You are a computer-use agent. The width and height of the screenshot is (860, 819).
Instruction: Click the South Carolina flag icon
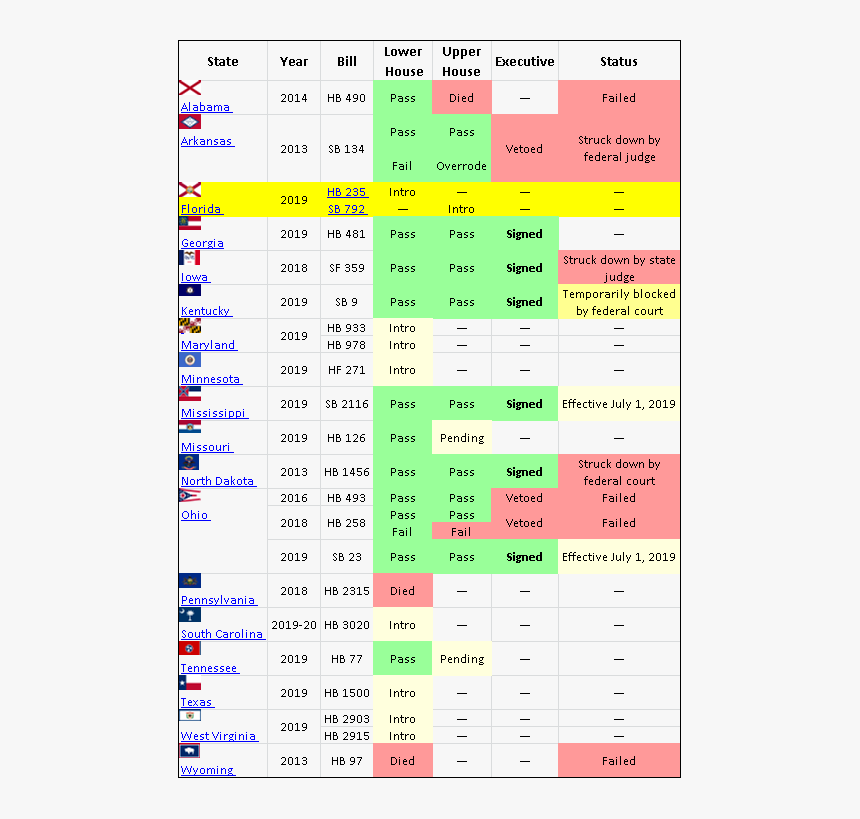click(190, 614)
